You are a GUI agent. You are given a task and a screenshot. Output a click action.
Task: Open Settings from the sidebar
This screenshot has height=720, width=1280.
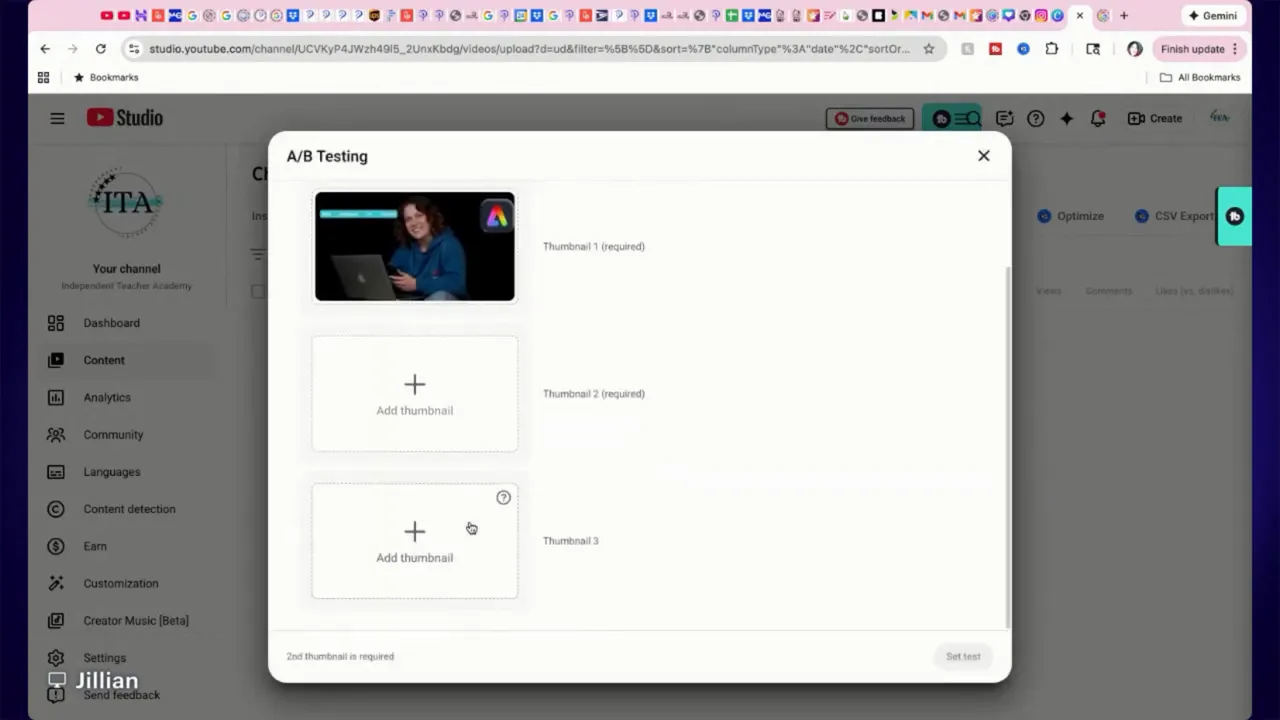pyautogui.click(x=104, y=657)
